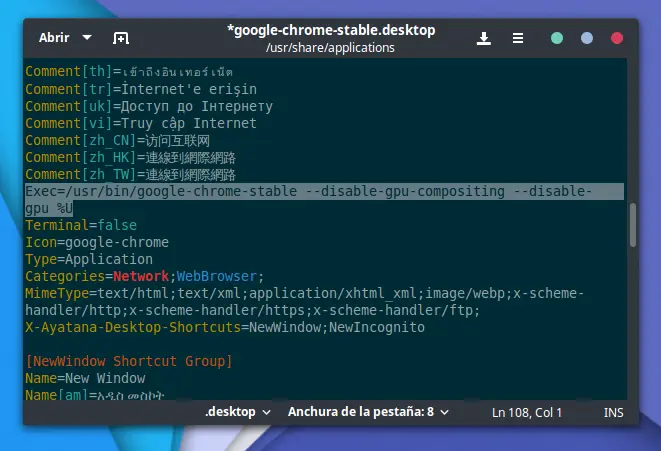Viewport: 661px width, 451px height.
Task: Click the [NewWindow Shortcut Group] header
Action: point(129,362)
